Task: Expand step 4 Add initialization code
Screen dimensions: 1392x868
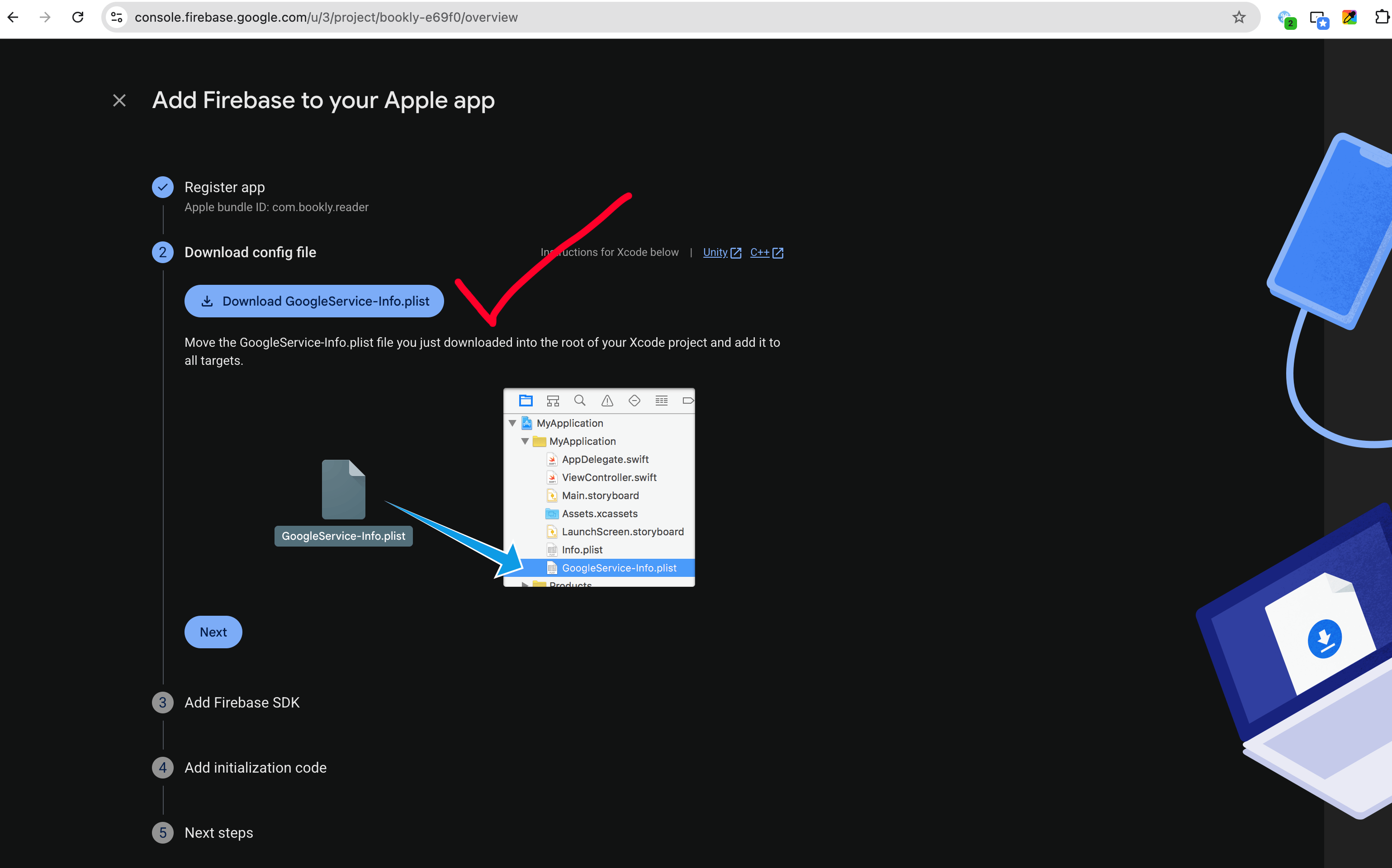Action: click(256, 768)
